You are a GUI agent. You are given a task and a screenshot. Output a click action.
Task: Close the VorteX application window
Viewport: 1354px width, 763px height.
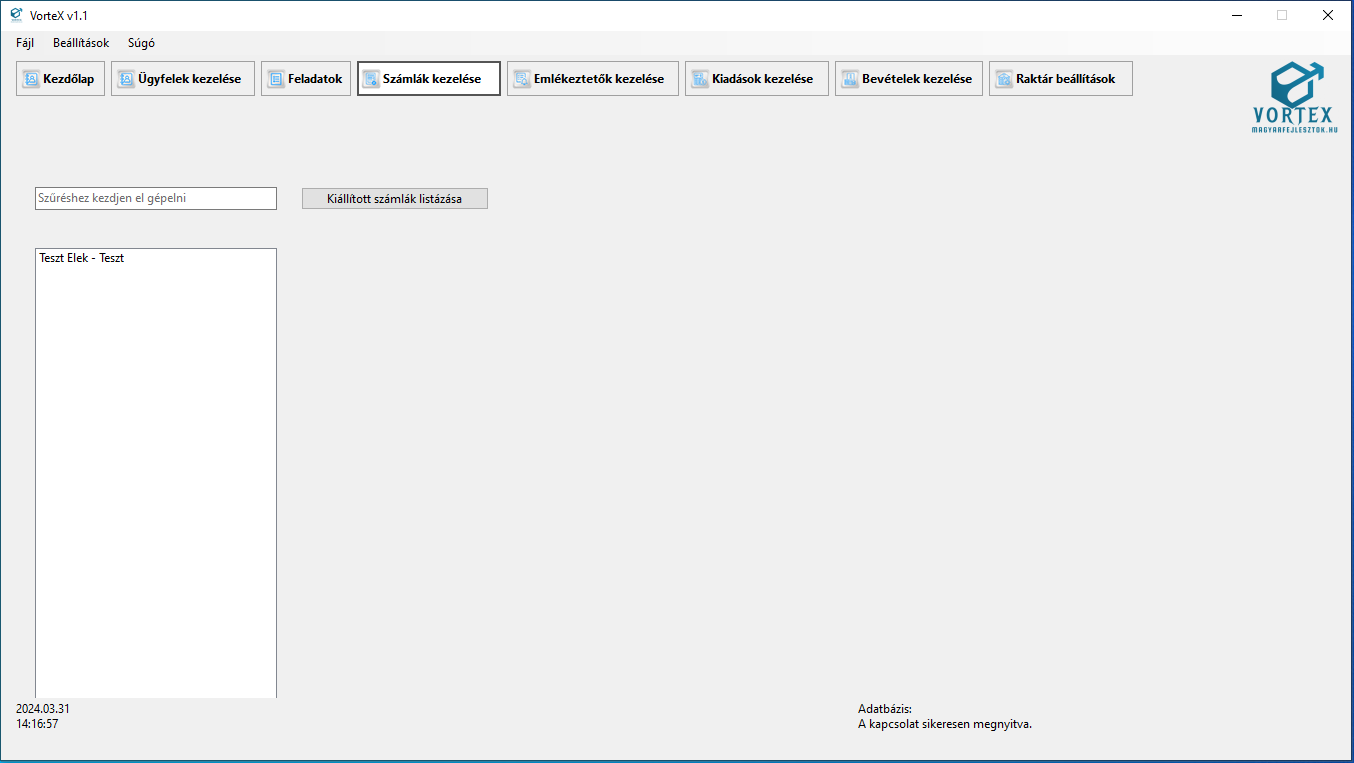[x=1327, y=15]
